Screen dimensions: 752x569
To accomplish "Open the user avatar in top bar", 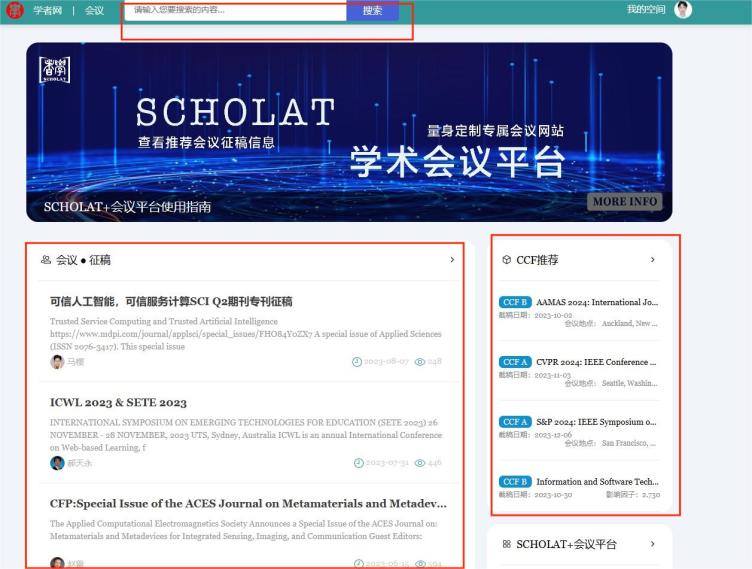I will coord(682,10).
